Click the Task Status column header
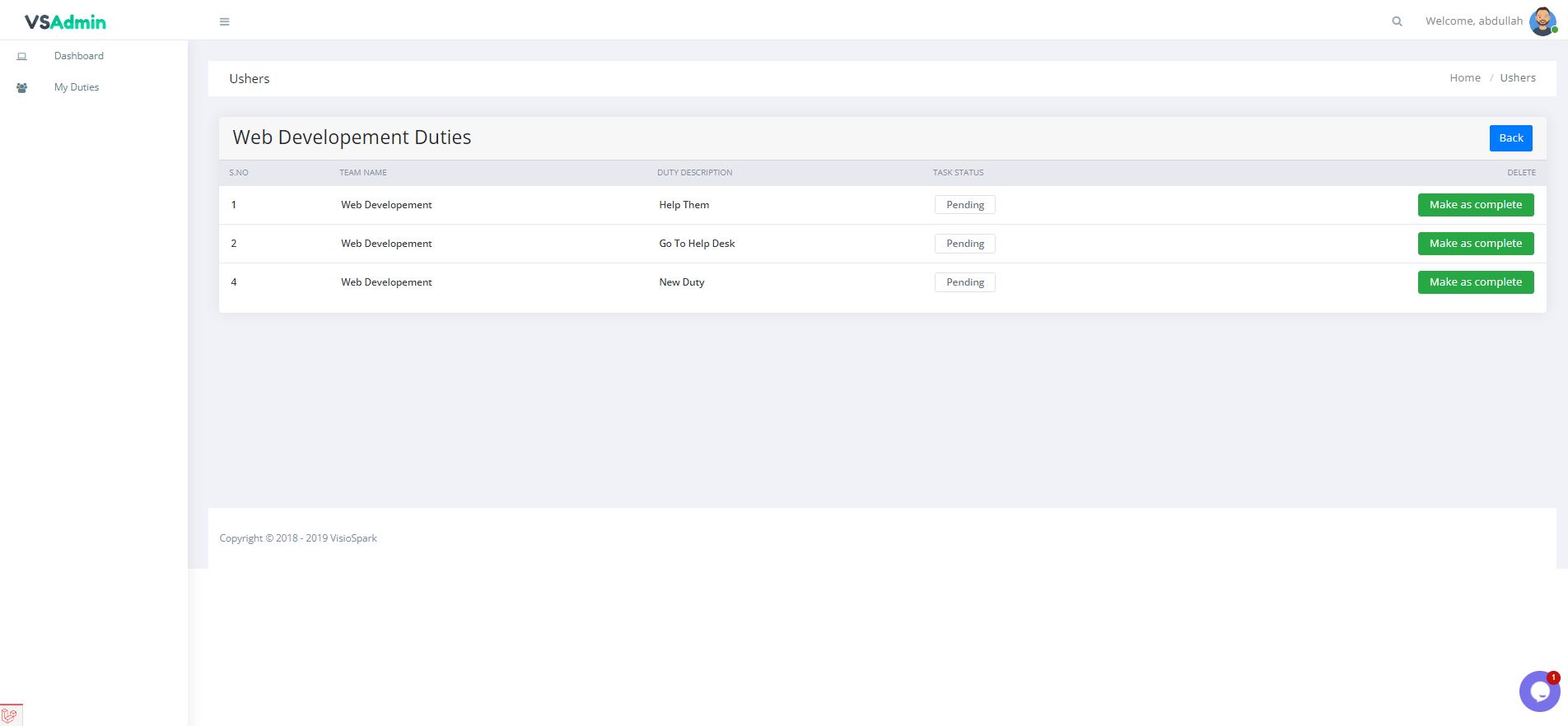This screenshot has width=1568, height=726. point(958,173)
